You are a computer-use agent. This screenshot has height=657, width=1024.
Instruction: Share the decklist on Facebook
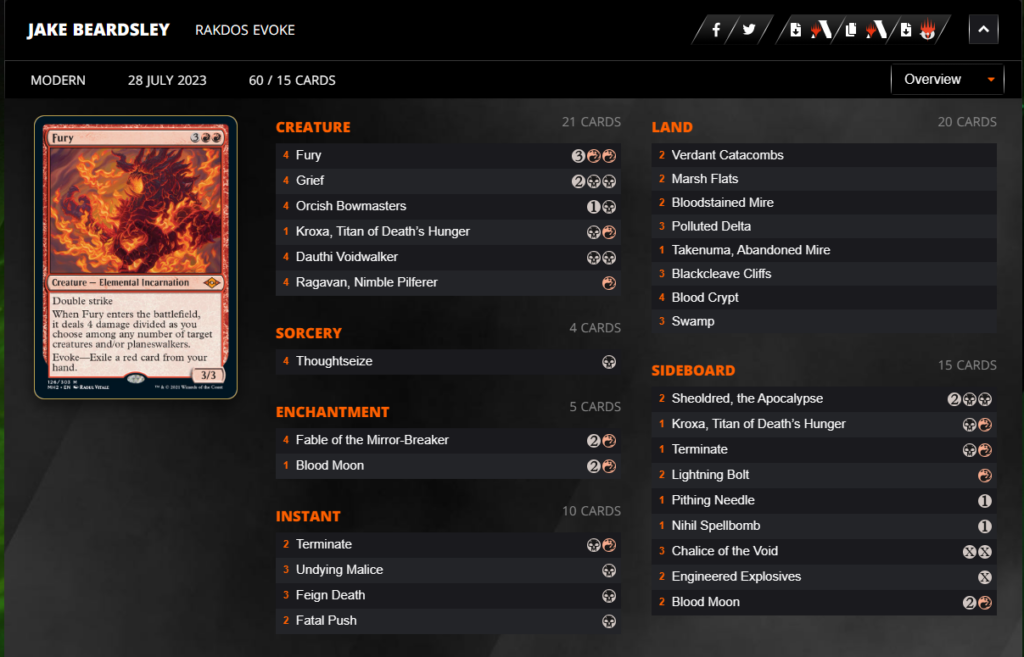coord(716,30)
